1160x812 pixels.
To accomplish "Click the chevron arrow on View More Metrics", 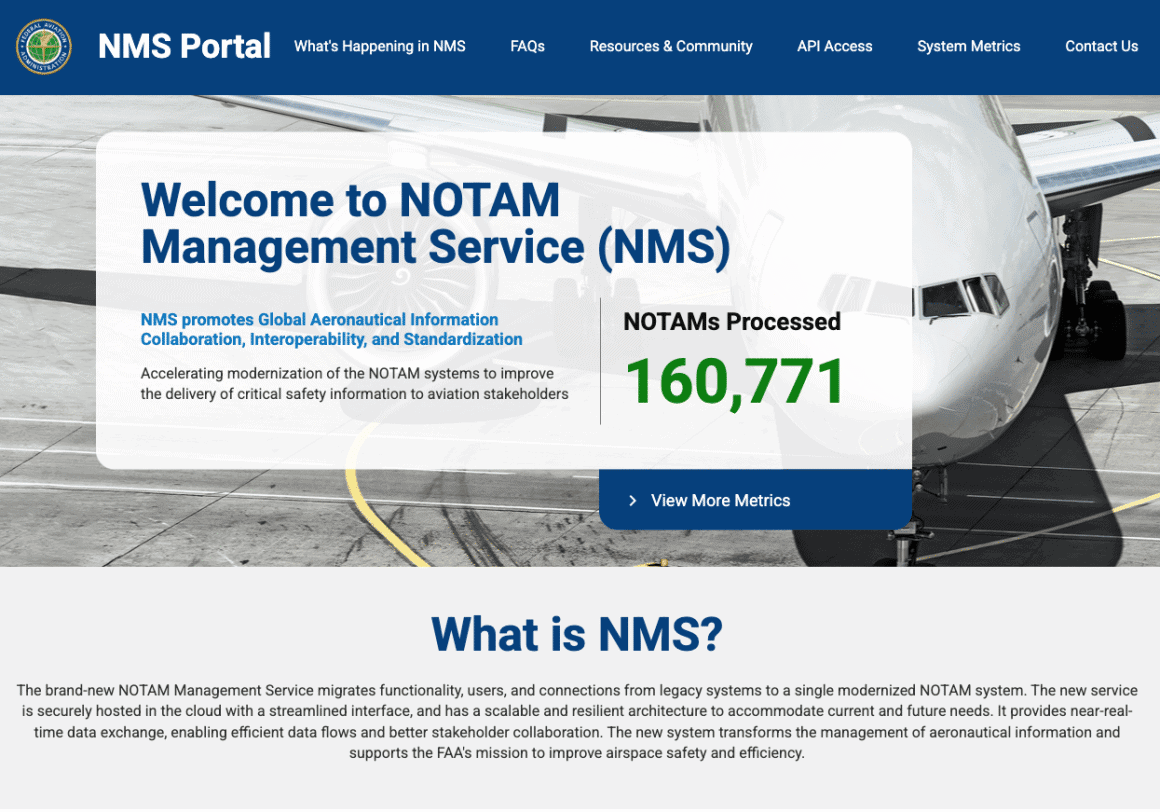I will coord(632,500).
